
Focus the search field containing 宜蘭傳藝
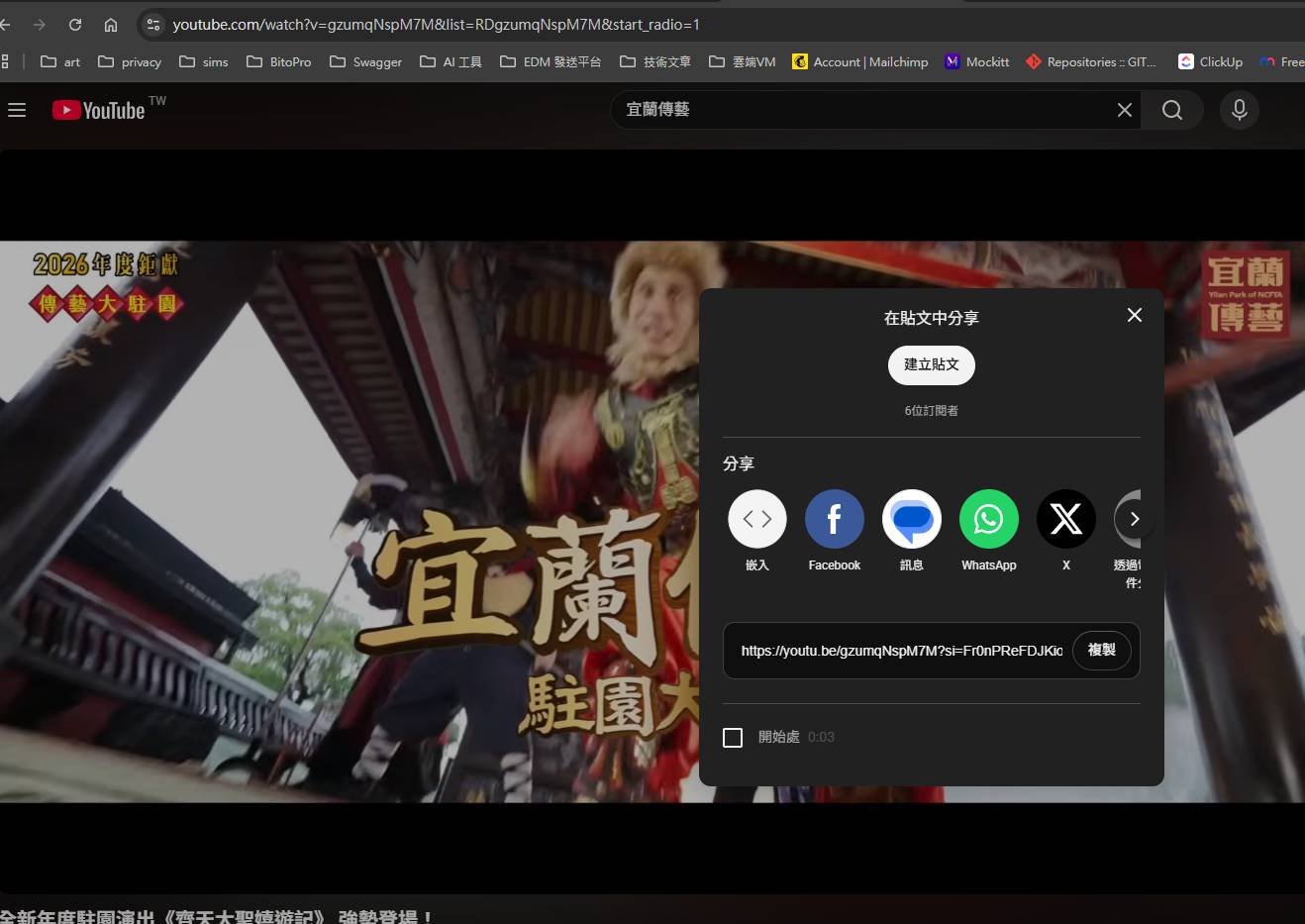(x=866, y=110)
